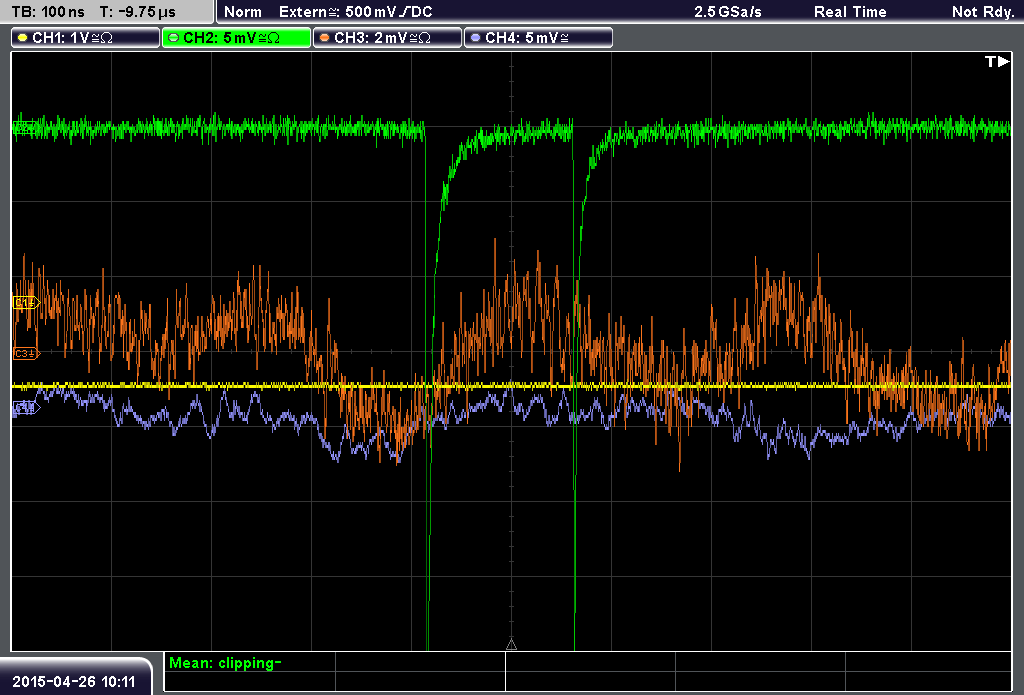
Task: Click the T: -9.75 µs trigger position readout
Action: pos(138,12)
